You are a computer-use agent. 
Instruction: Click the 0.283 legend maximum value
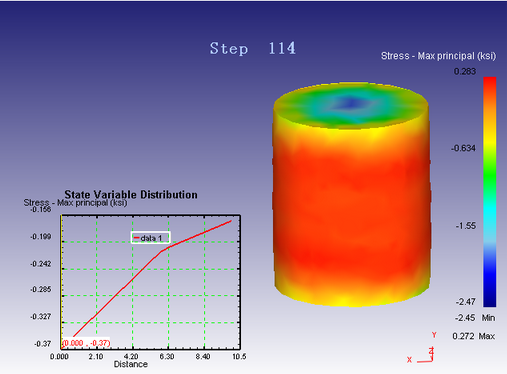465,71
